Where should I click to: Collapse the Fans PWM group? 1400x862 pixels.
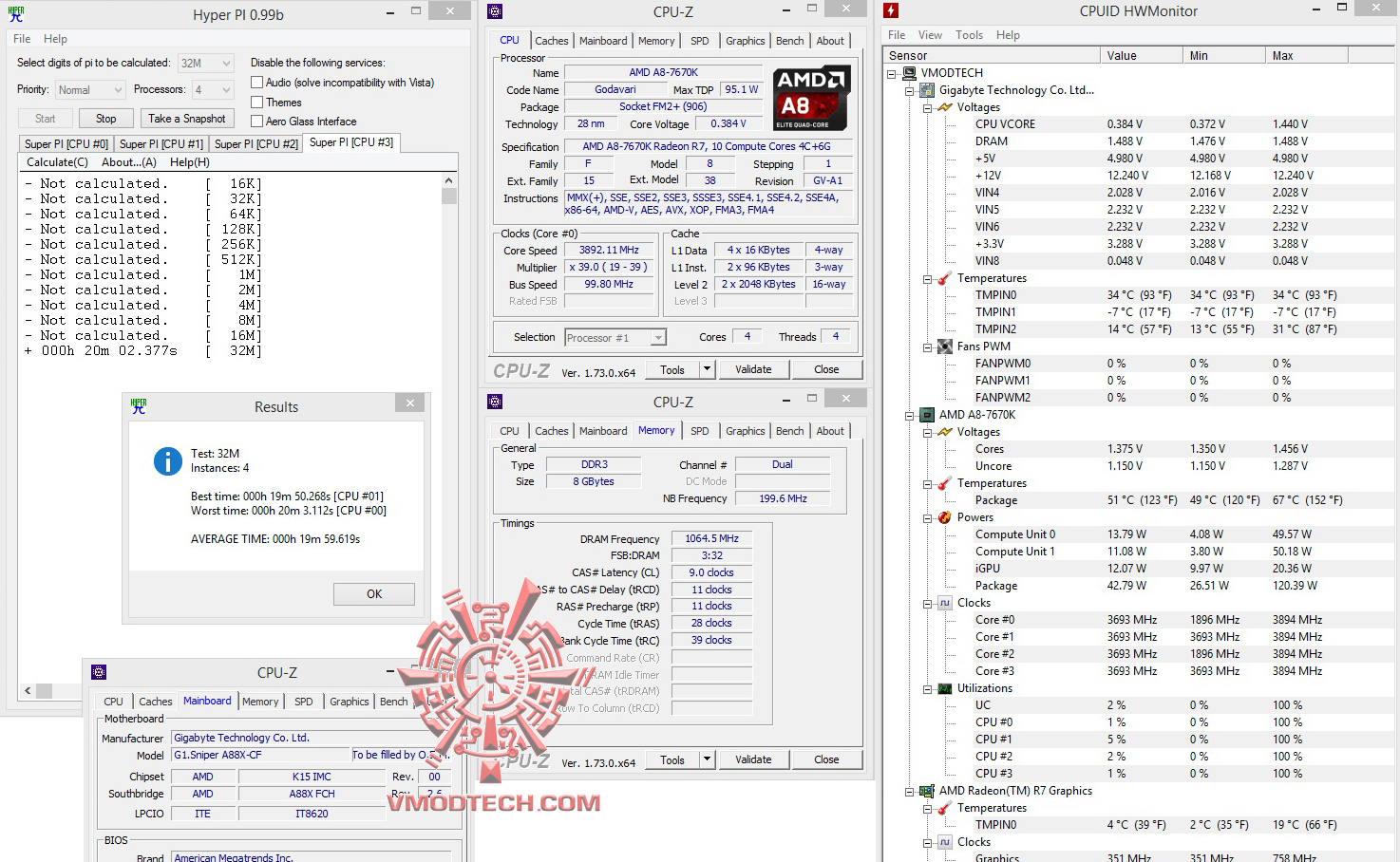pos(927,347)
